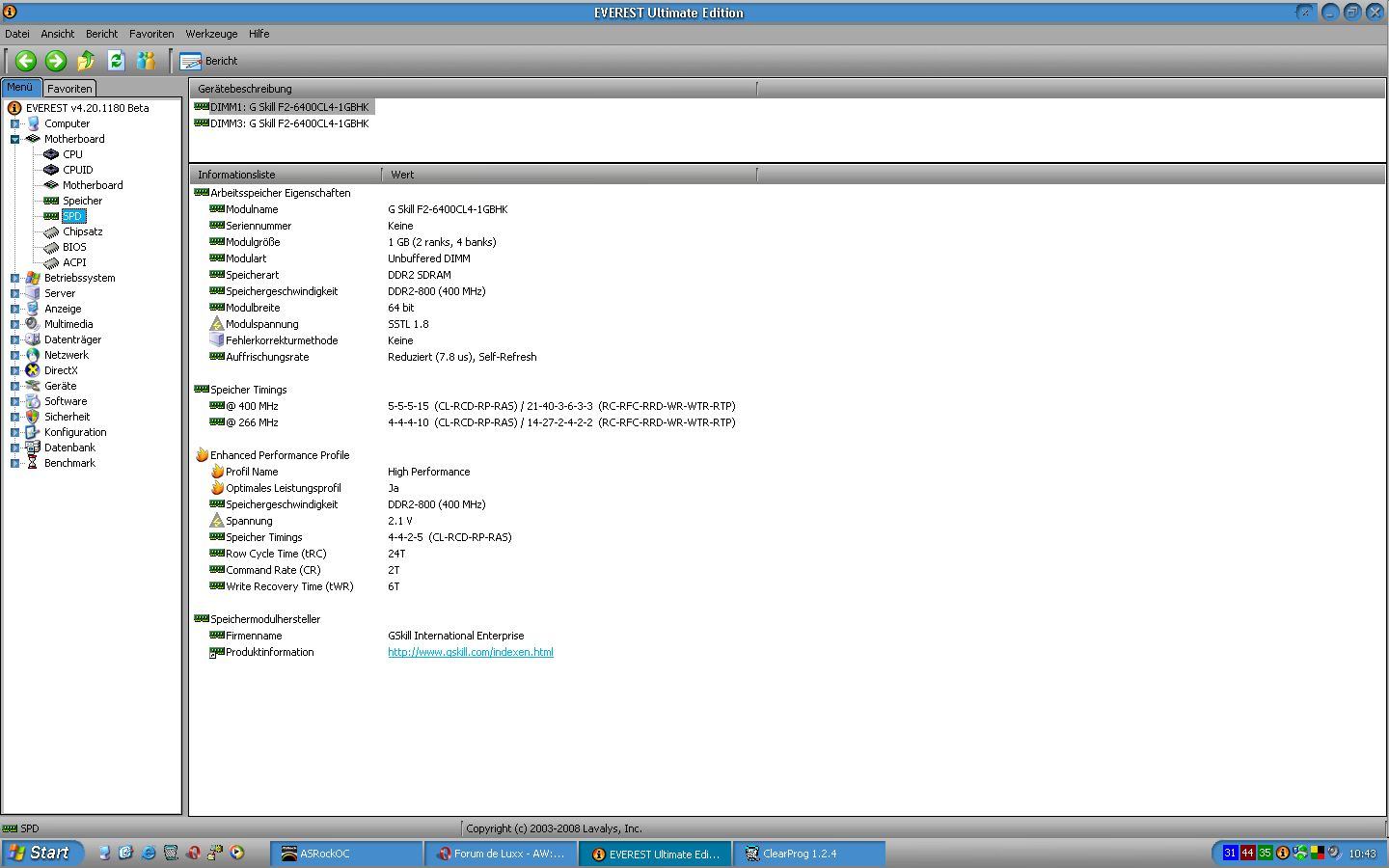This screenshot has width=1389, height=868.
Task: Open the gskill.com product information link
Action: (x=471, y=652)
